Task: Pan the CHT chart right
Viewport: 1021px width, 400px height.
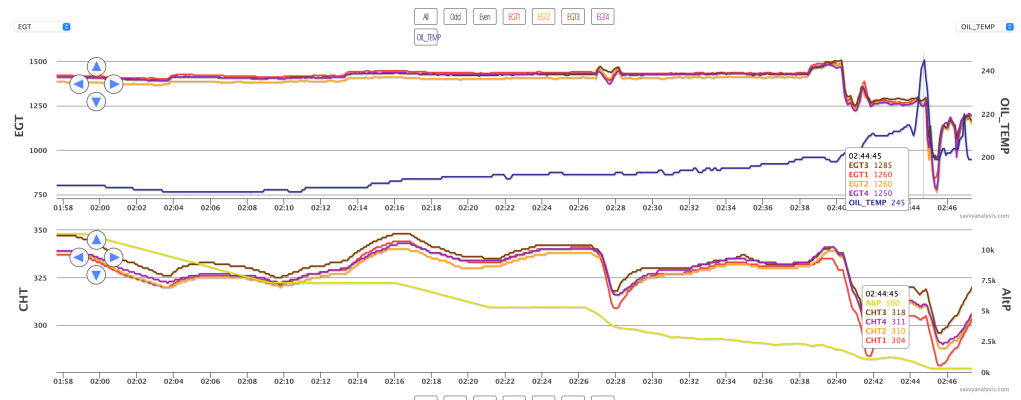Action: coord(114,257)
